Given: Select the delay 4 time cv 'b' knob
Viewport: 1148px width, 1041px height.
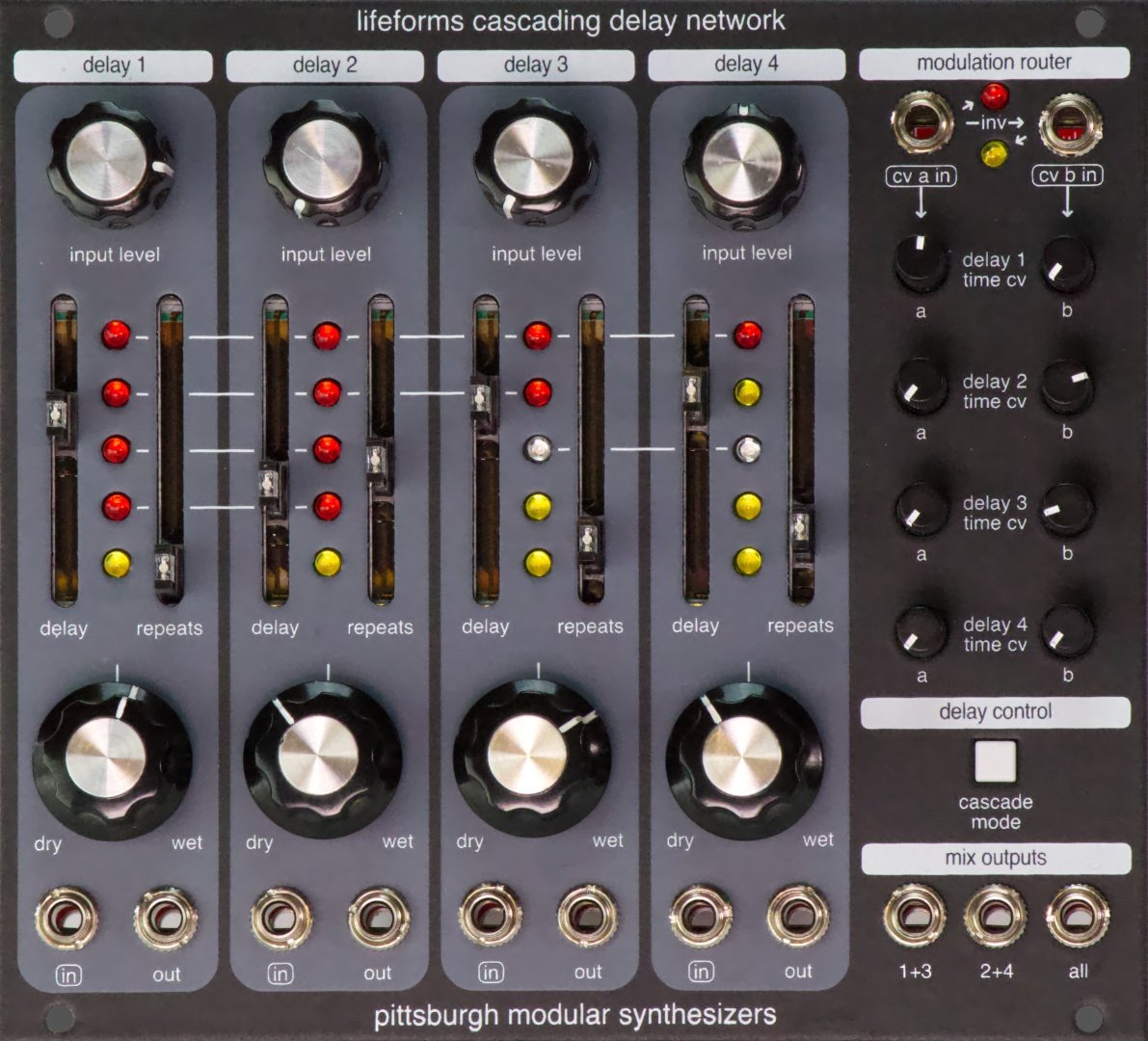Looking at the screenshot, I should click(x=1067, y=631).
